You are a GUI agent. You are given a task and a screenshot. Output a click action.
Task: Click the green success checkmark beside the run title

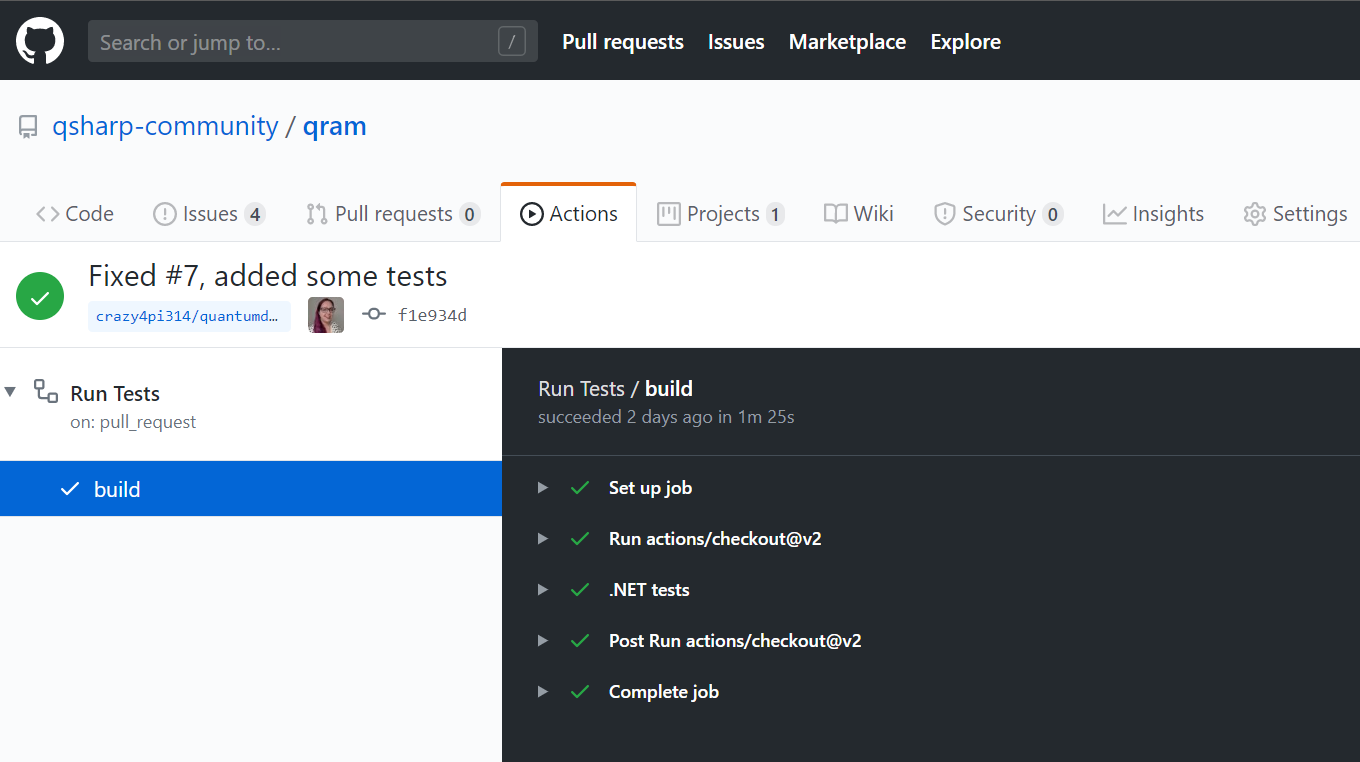(40, 297)
